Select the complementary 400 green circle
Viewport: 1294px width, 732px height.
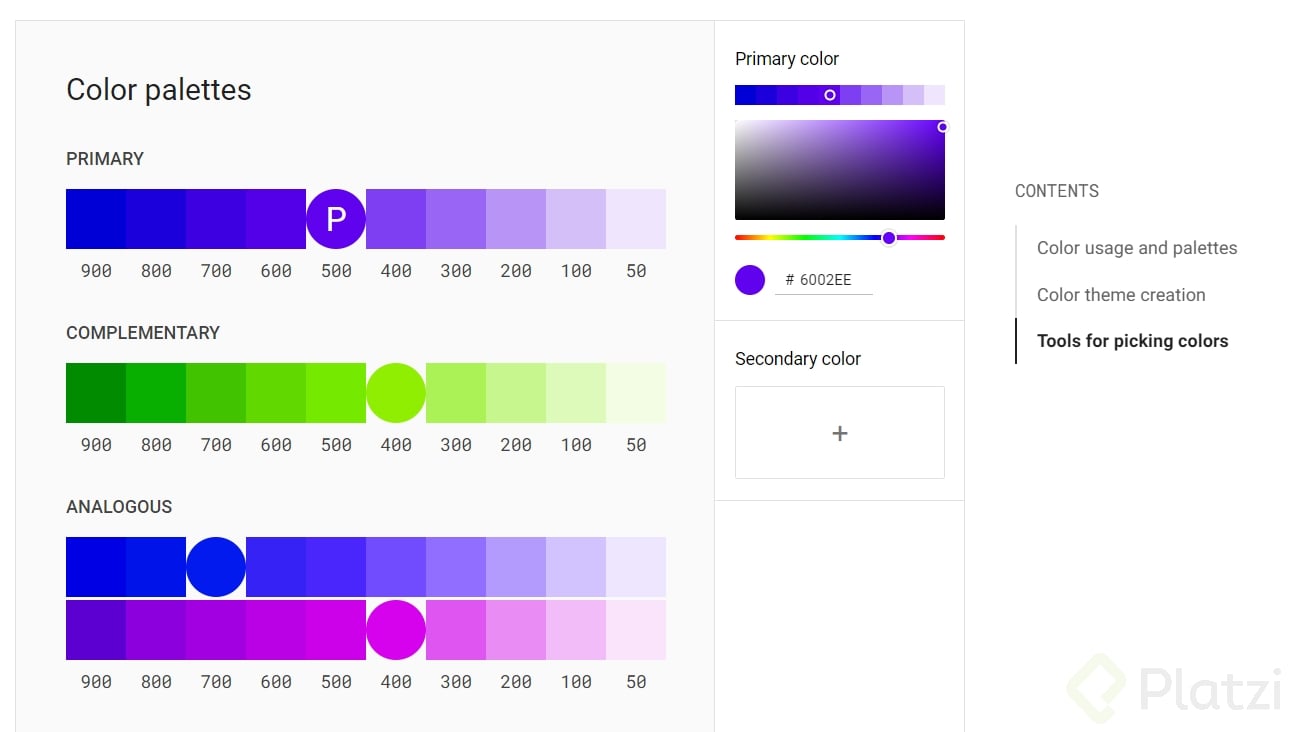[x=396, y=393]
